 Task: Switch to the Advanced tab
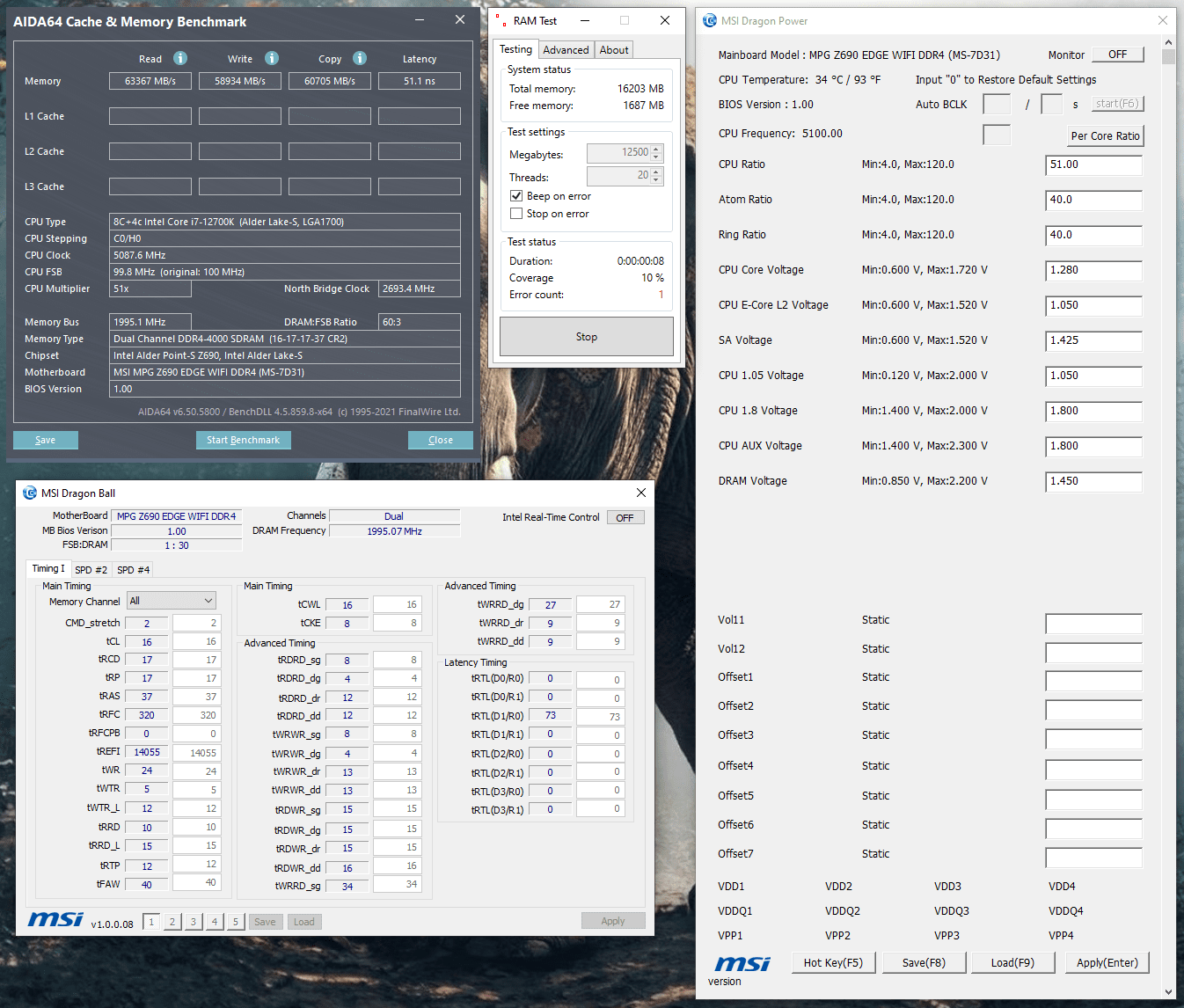(566, 50)
